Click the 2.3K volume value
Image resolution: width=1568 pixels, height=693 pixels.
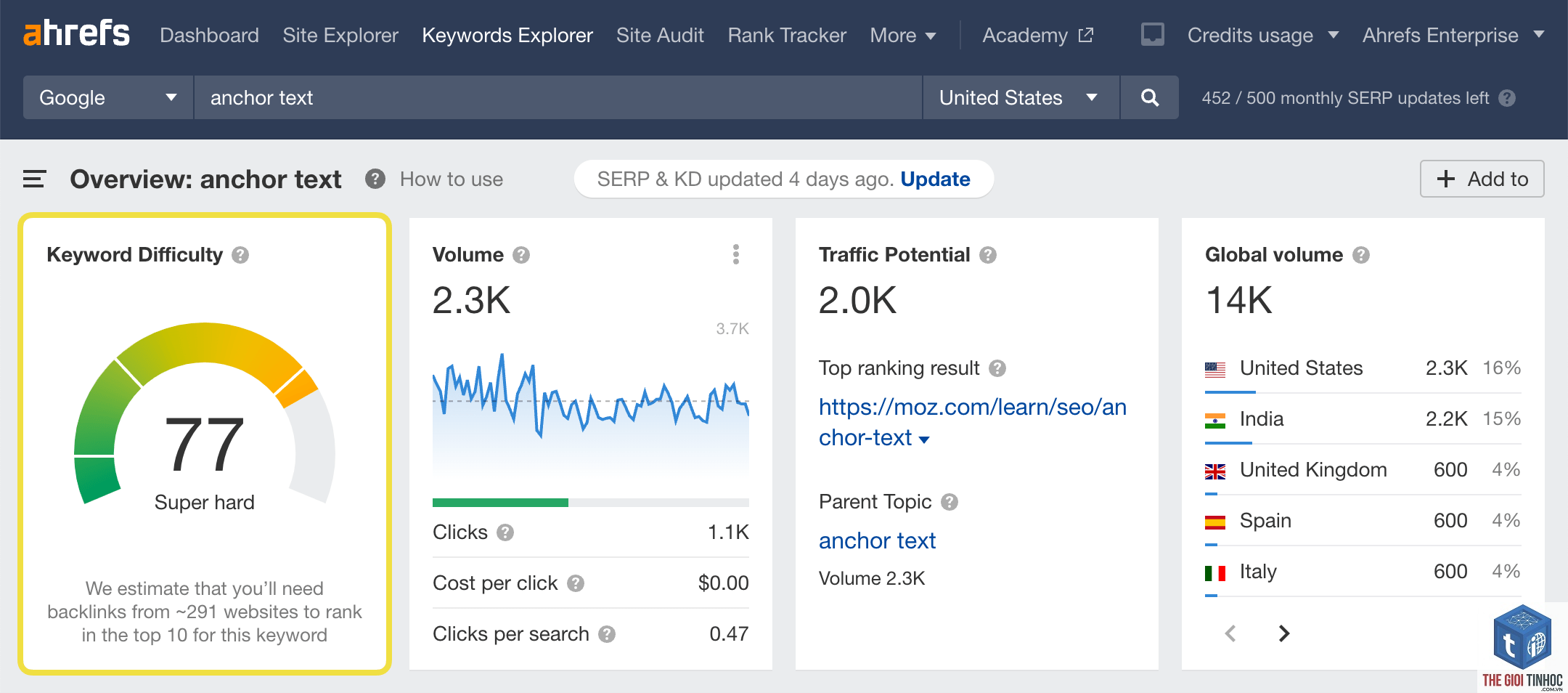(471, 300)
